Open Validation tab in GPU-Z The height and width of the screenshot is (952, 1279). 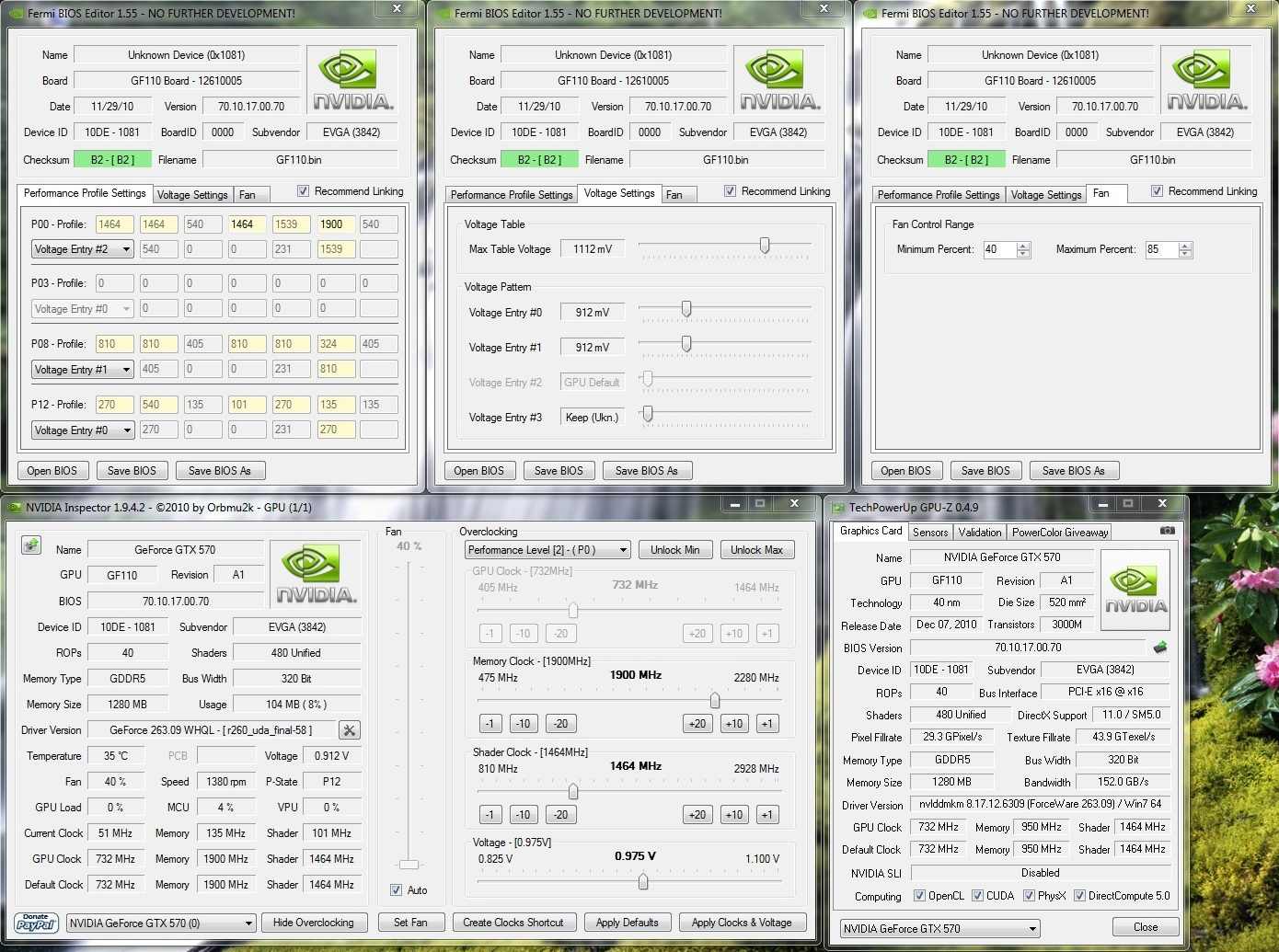point(980,533)
